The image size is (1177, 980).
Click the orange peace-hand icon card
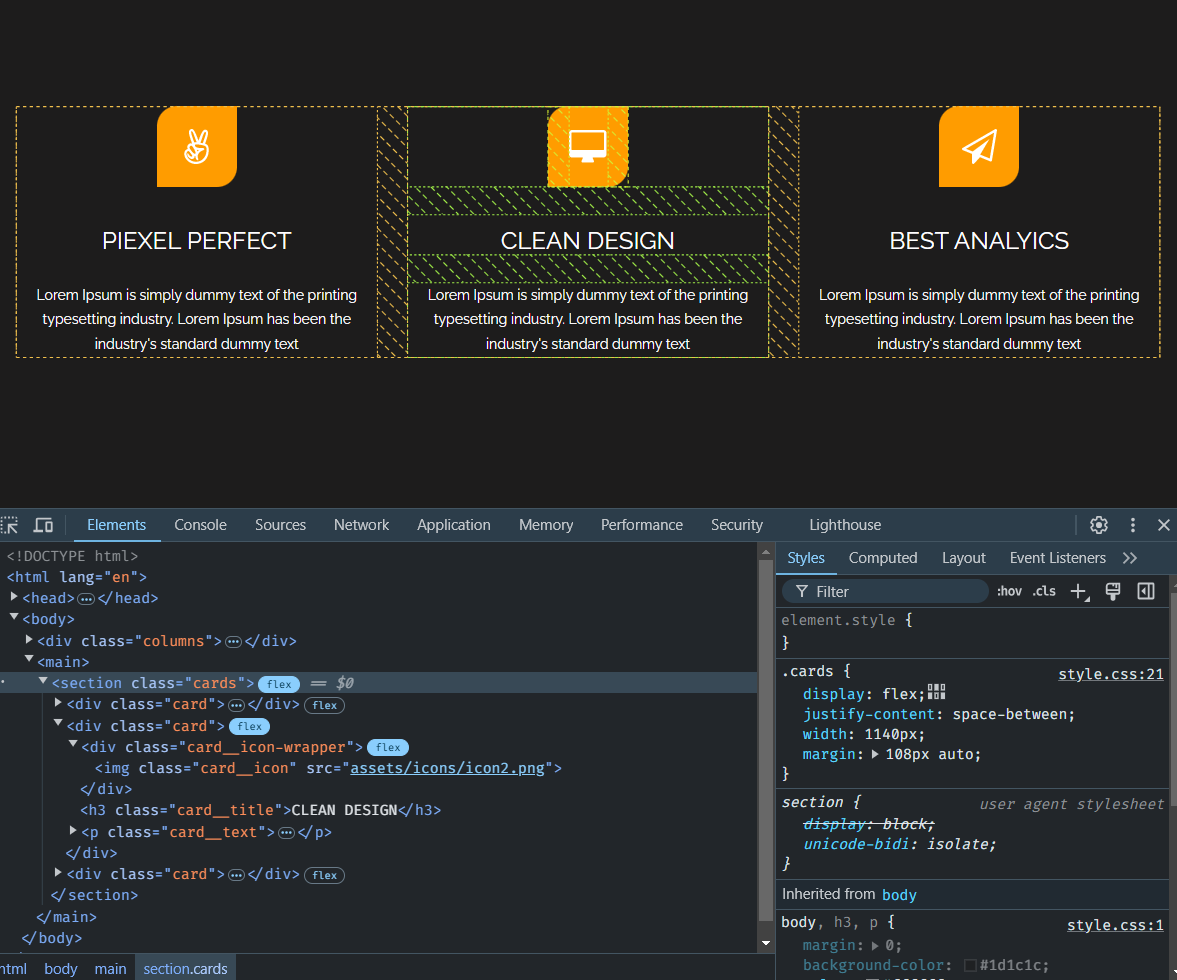click(197, 146)
